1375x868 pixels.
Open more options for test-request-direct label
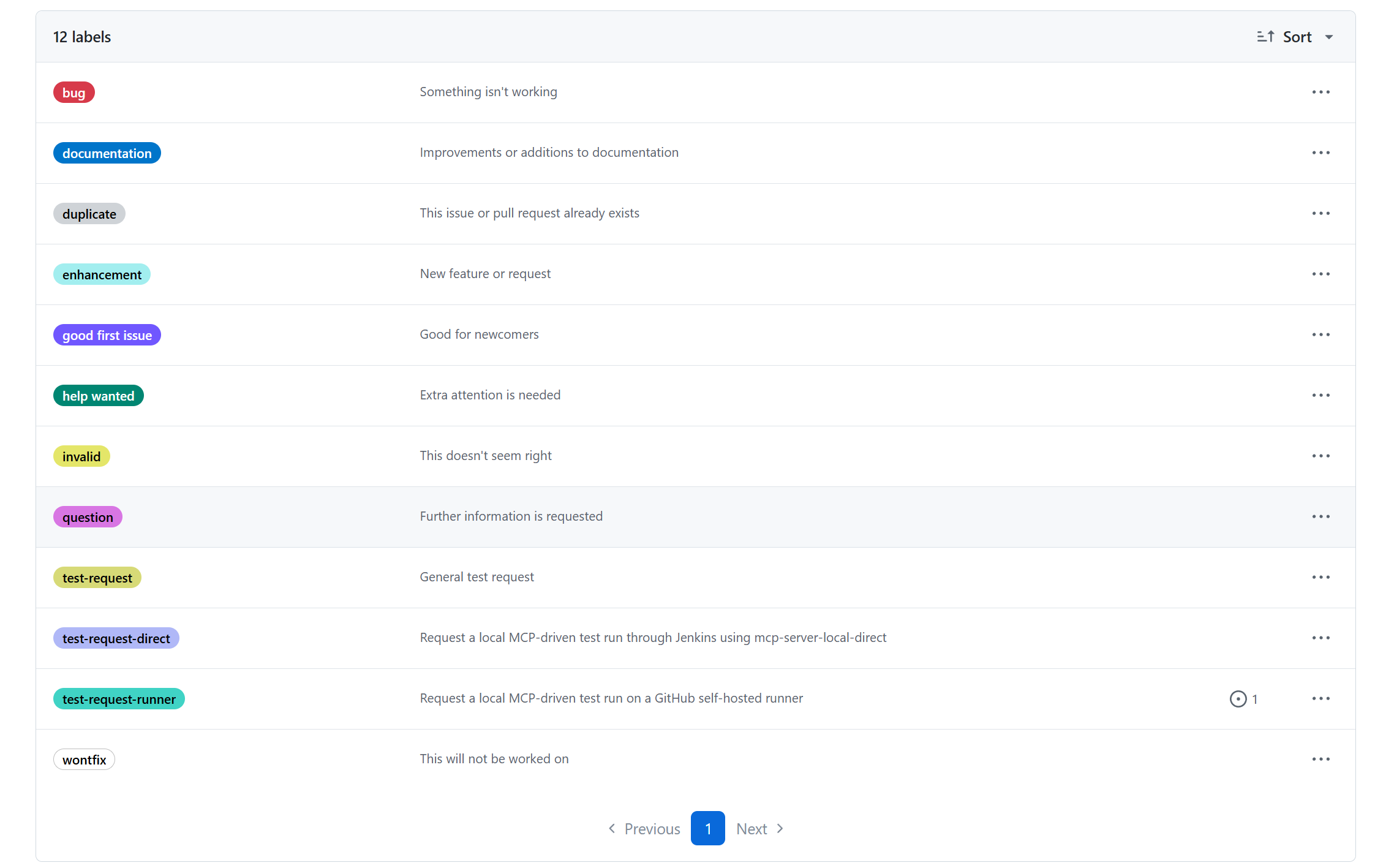[x=1320, y=638]
